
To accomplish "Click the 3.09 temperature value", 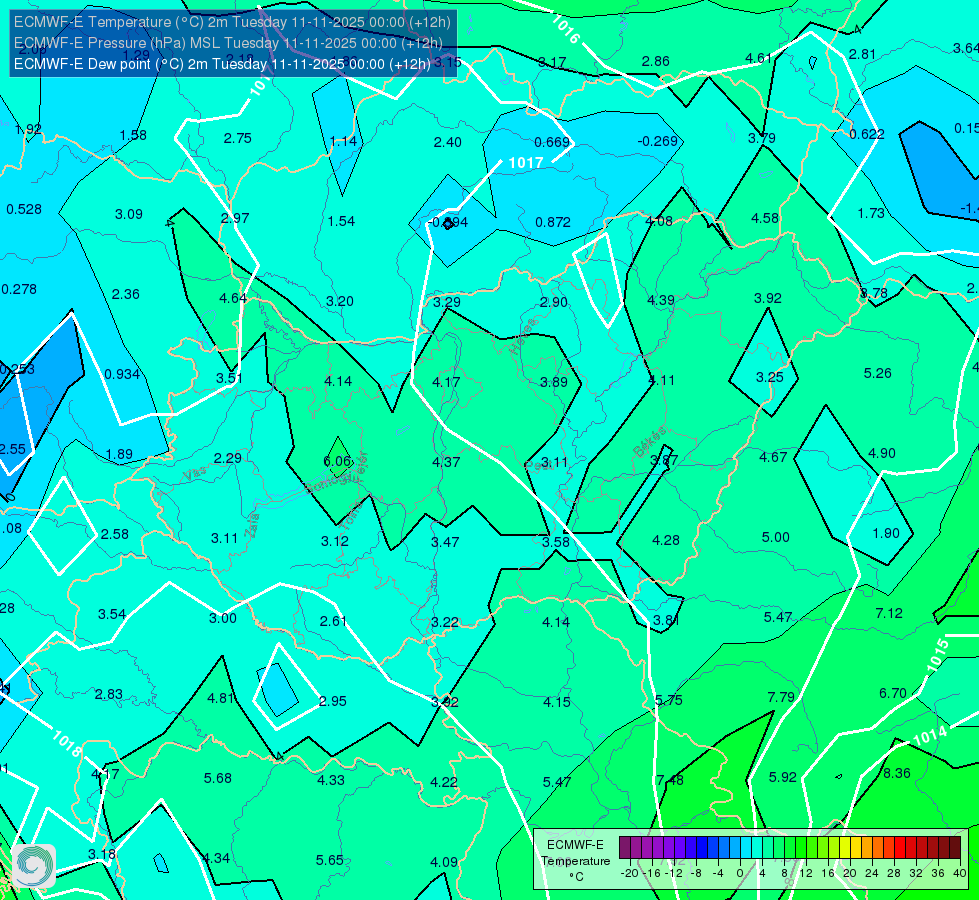I will click(x=129, y=214).
